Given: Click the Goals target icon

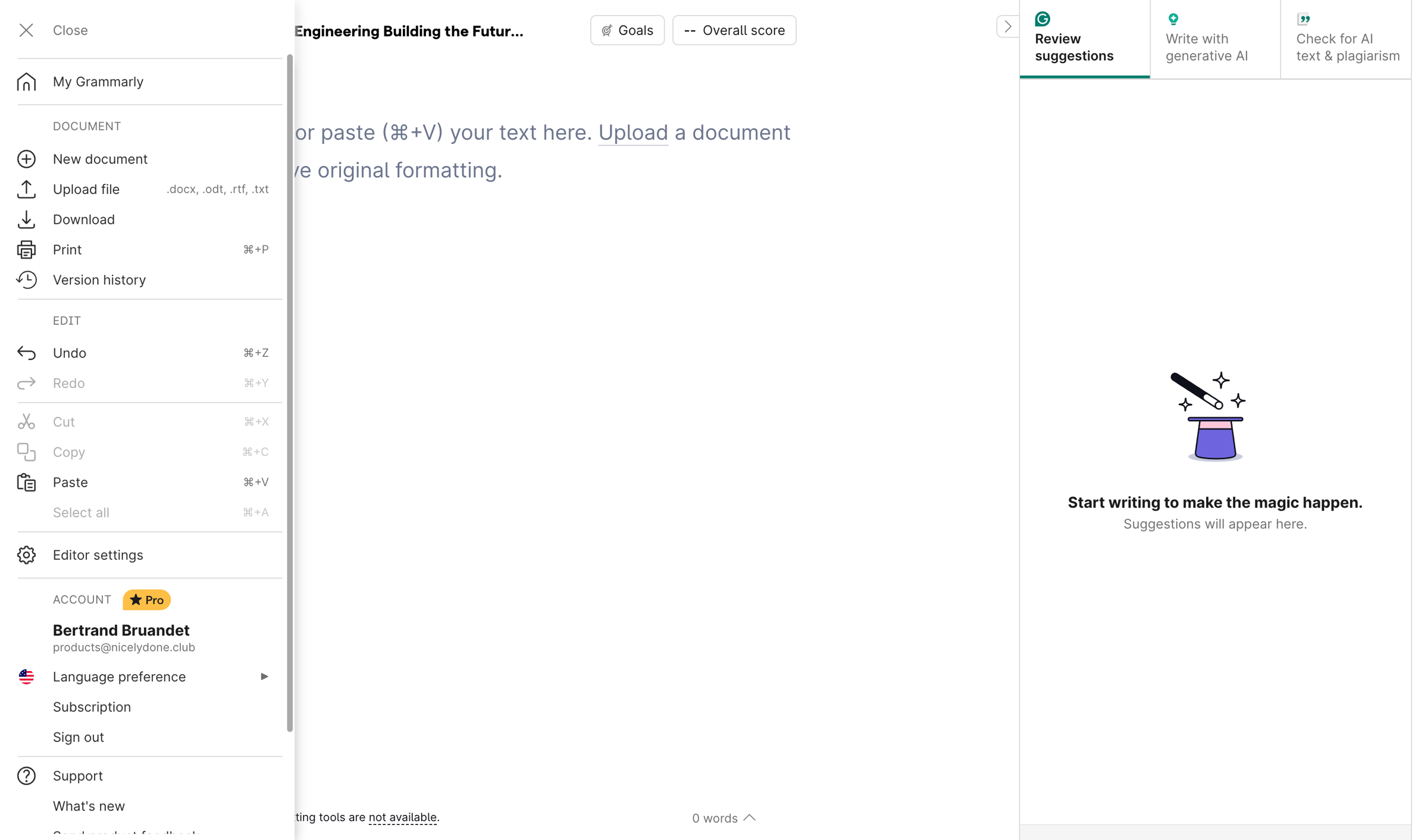Looking at the screenshot, I should (606, 30).
